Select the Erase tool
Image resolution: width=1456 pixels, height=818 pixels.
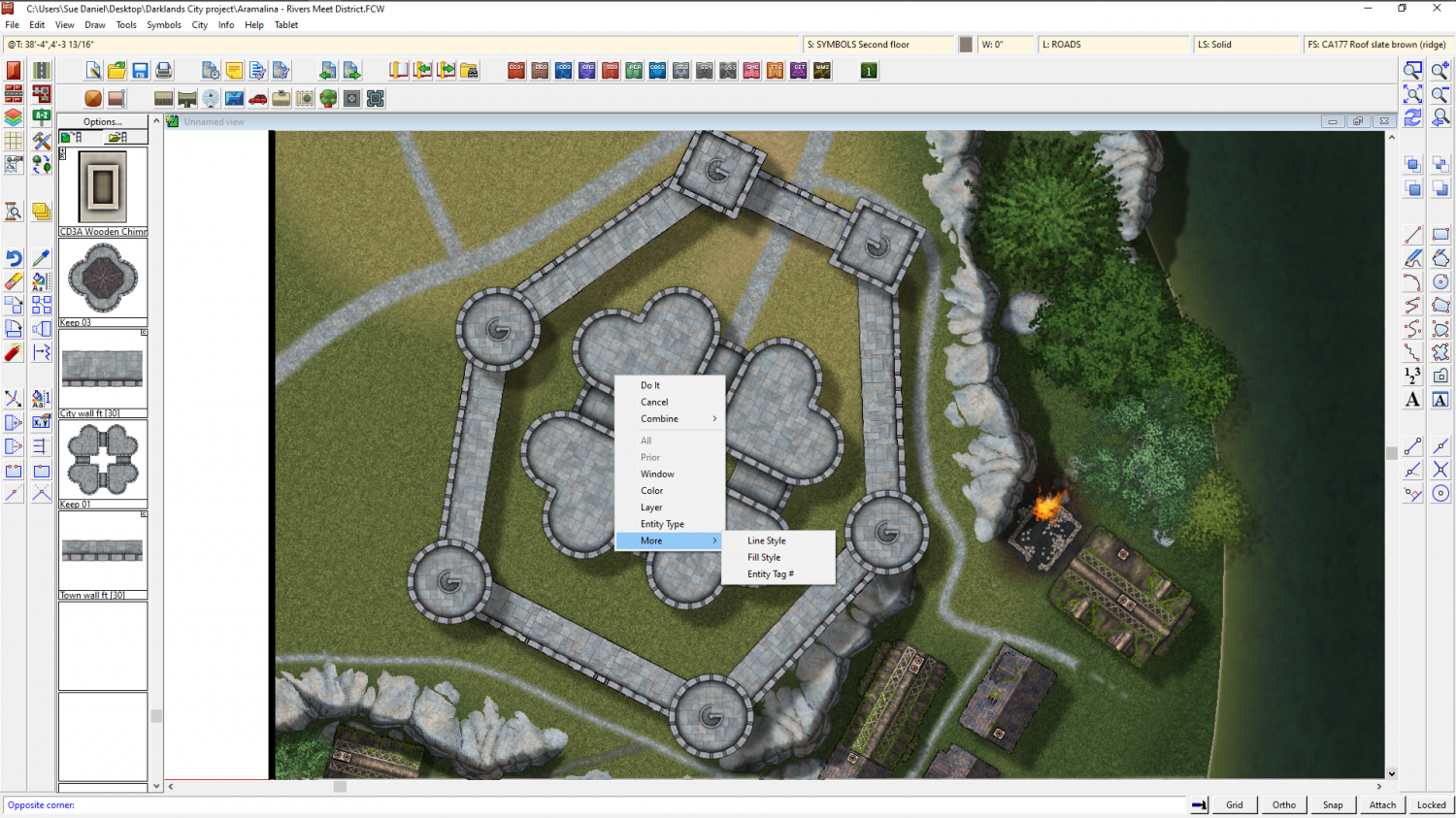[14, 281]
